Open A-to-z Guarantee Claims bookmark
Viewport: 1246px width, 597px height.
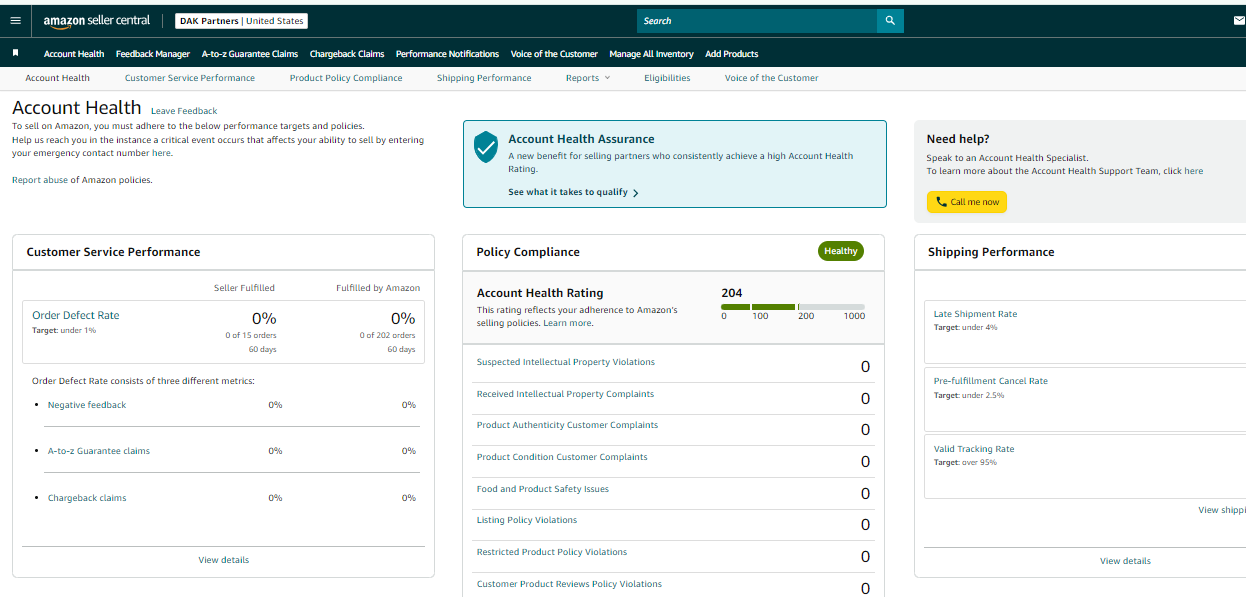click(x=250, y=54)
